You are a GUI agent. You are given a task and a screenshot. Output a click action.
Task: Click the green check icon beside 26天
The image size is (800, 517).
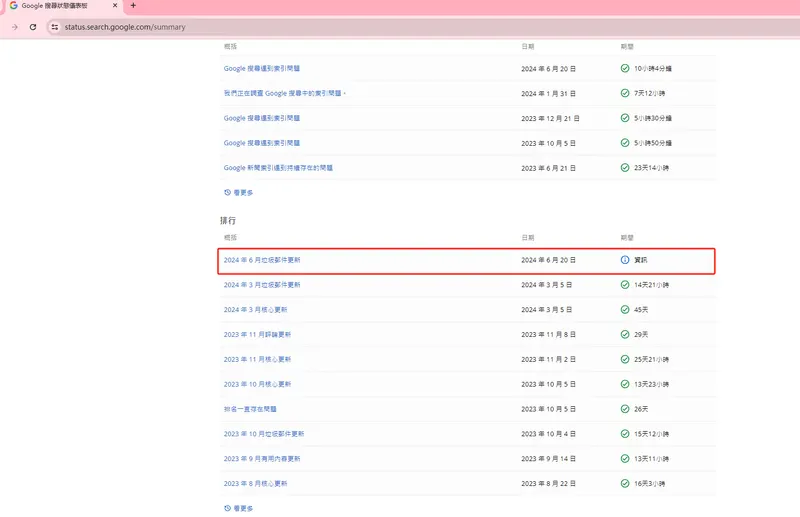tap(624, 409)
